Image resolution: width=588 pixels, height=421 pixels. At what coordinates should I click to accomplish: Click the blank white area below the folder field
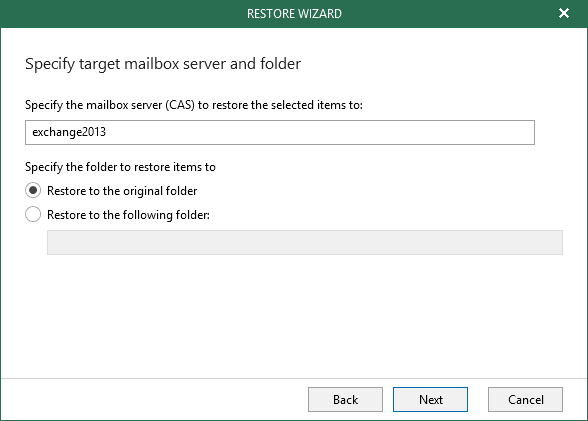pyautogui.click(x=294, y=315)
